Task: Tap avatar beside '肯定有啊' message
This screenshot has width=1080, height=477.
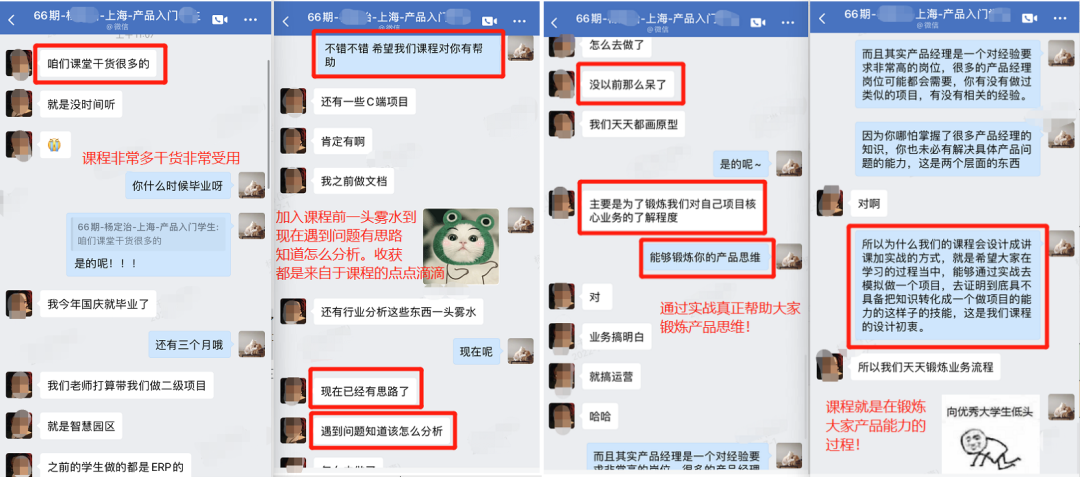Action: tap(293, 142)
